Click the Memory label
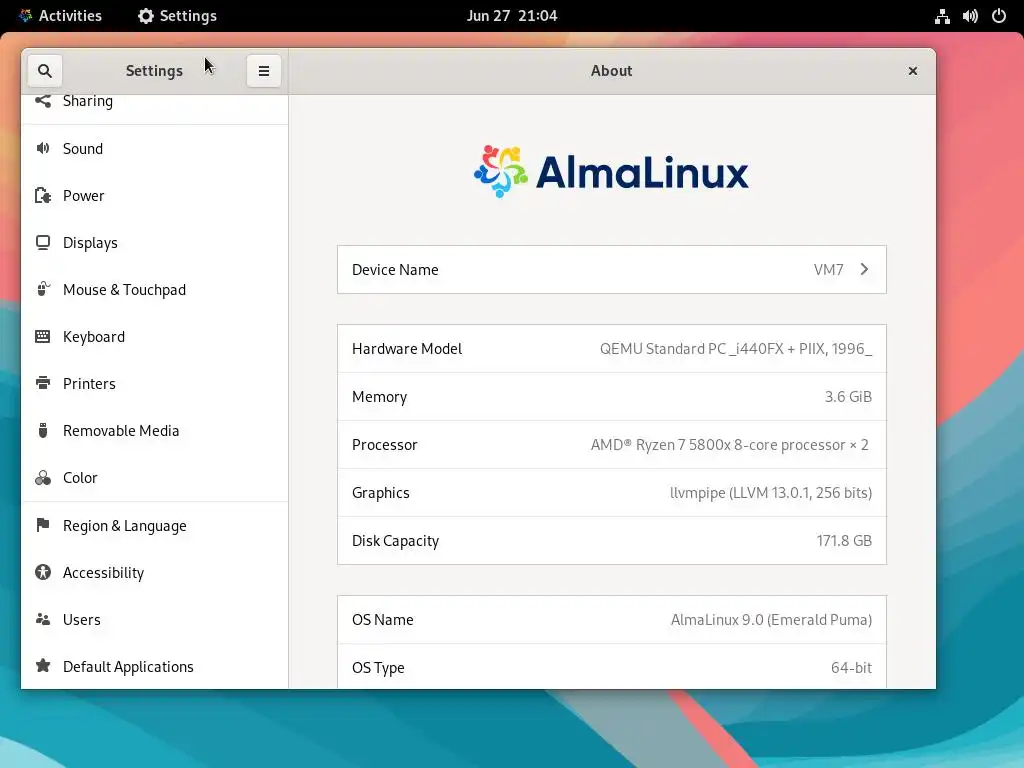1024x768 pixels. tap(379, 397)
